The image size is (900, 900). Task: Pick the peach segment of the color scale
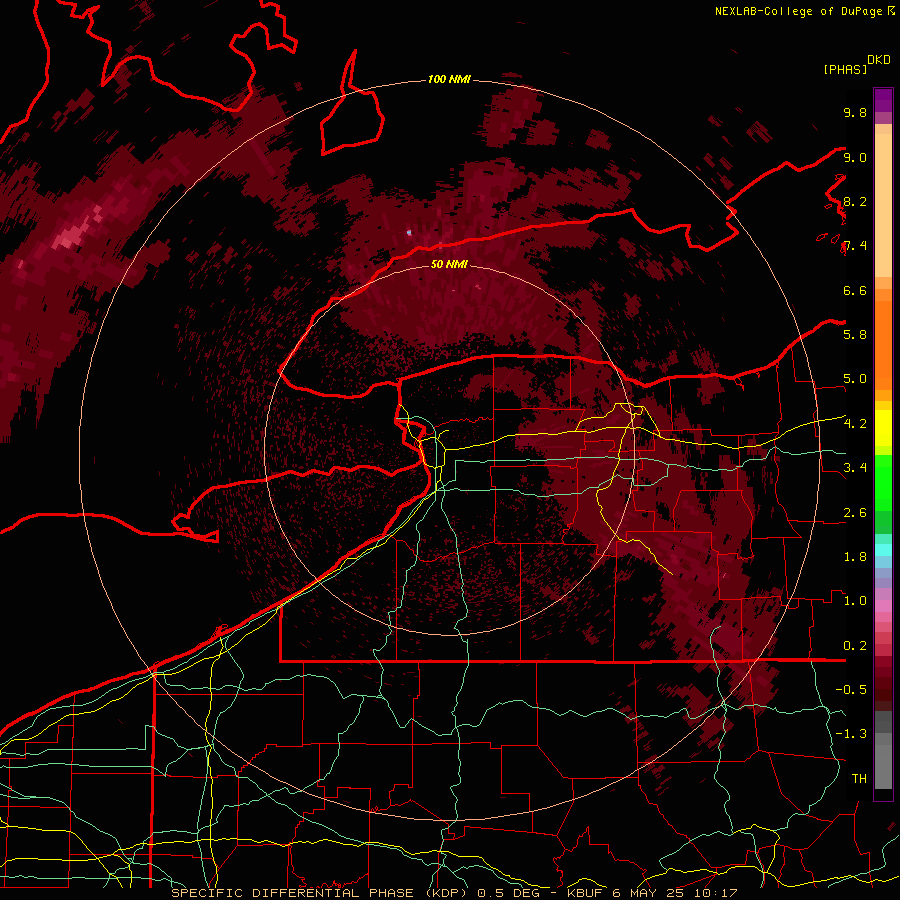click(x=883, y=207)
